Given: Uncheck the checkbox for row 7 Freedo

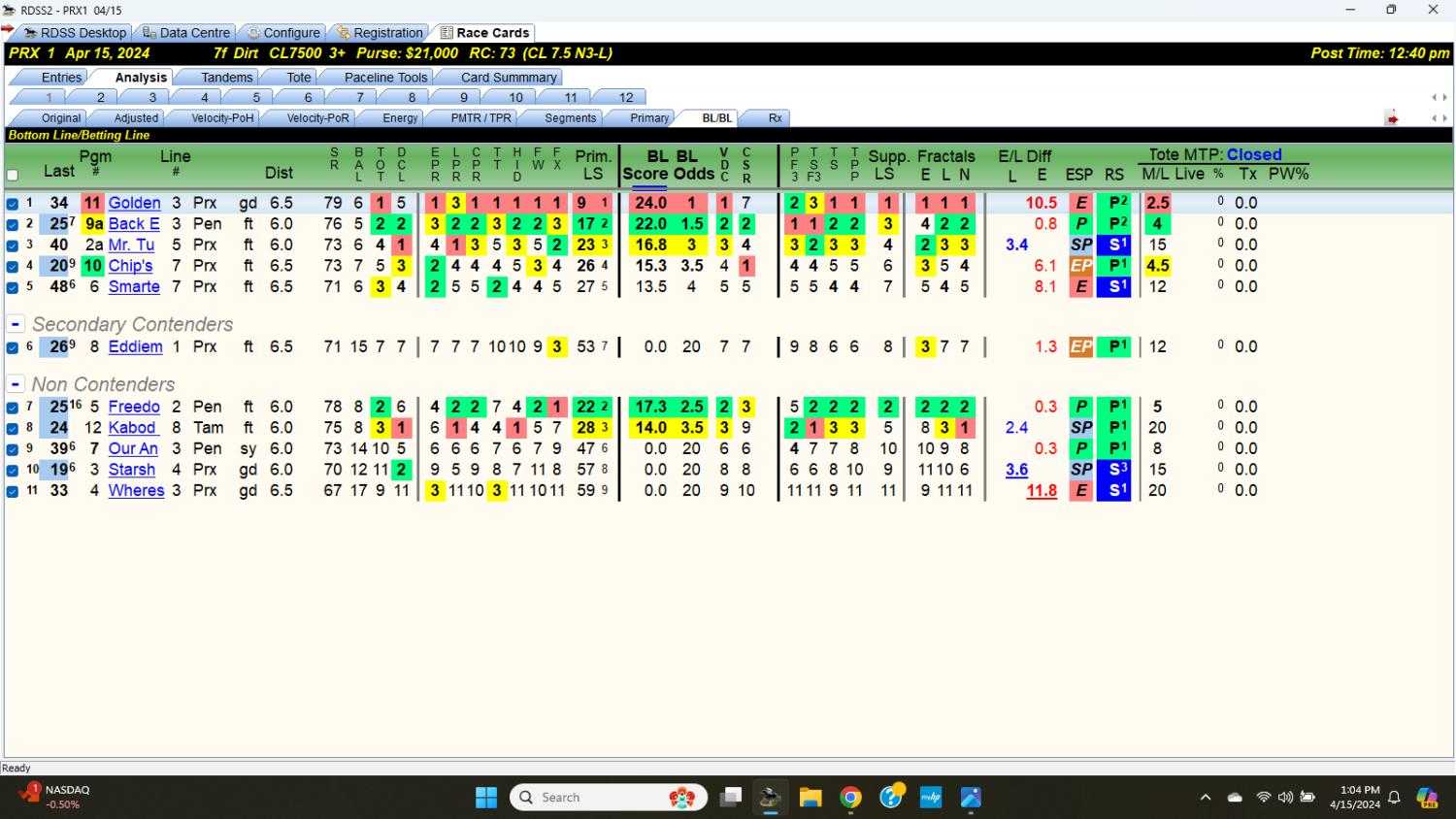Looking at the screenshot, I should click(13, 408).
